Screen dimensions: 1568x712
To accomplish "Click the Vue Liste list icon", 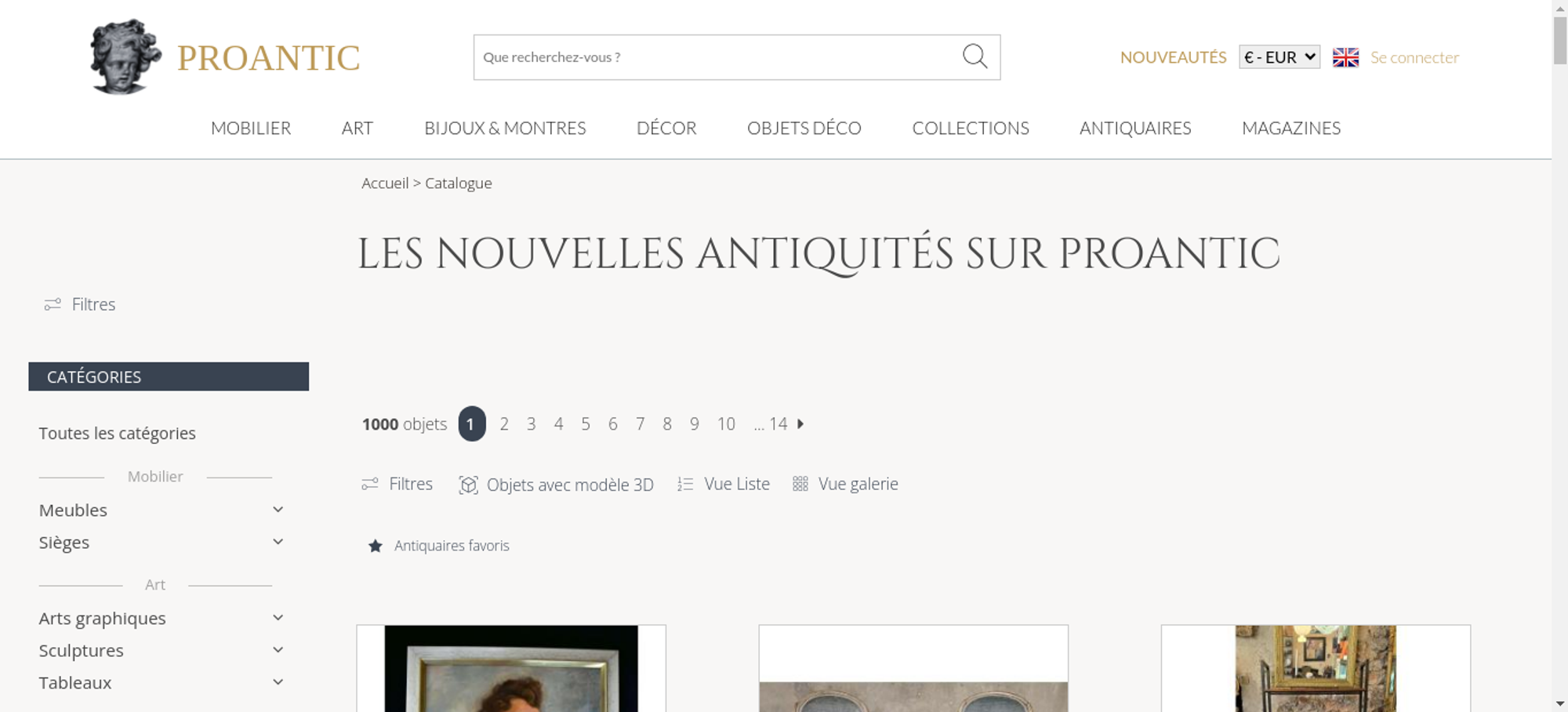I will click(x=685, y=484).
